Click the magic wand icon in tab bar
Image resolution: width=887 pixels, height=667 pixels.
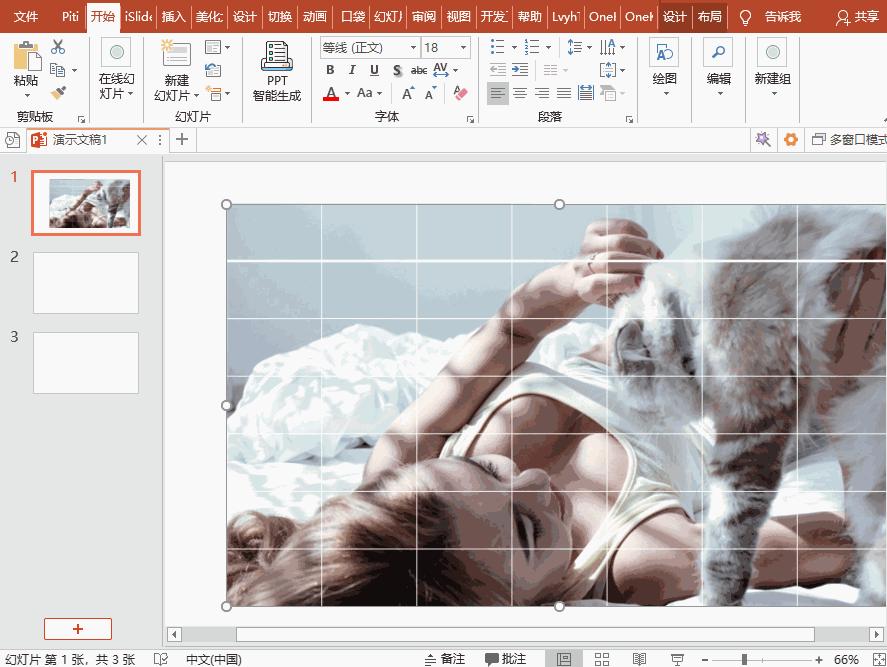point(763,139)
